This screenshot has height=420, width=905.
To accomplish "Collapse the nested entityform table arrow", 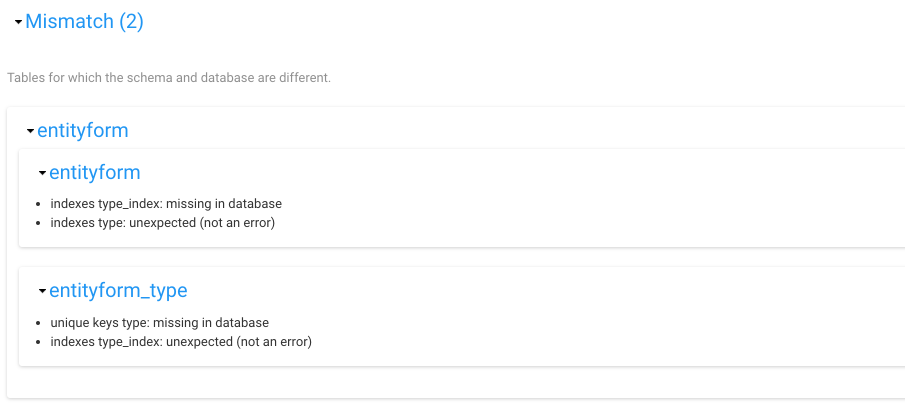I will 42,173.
